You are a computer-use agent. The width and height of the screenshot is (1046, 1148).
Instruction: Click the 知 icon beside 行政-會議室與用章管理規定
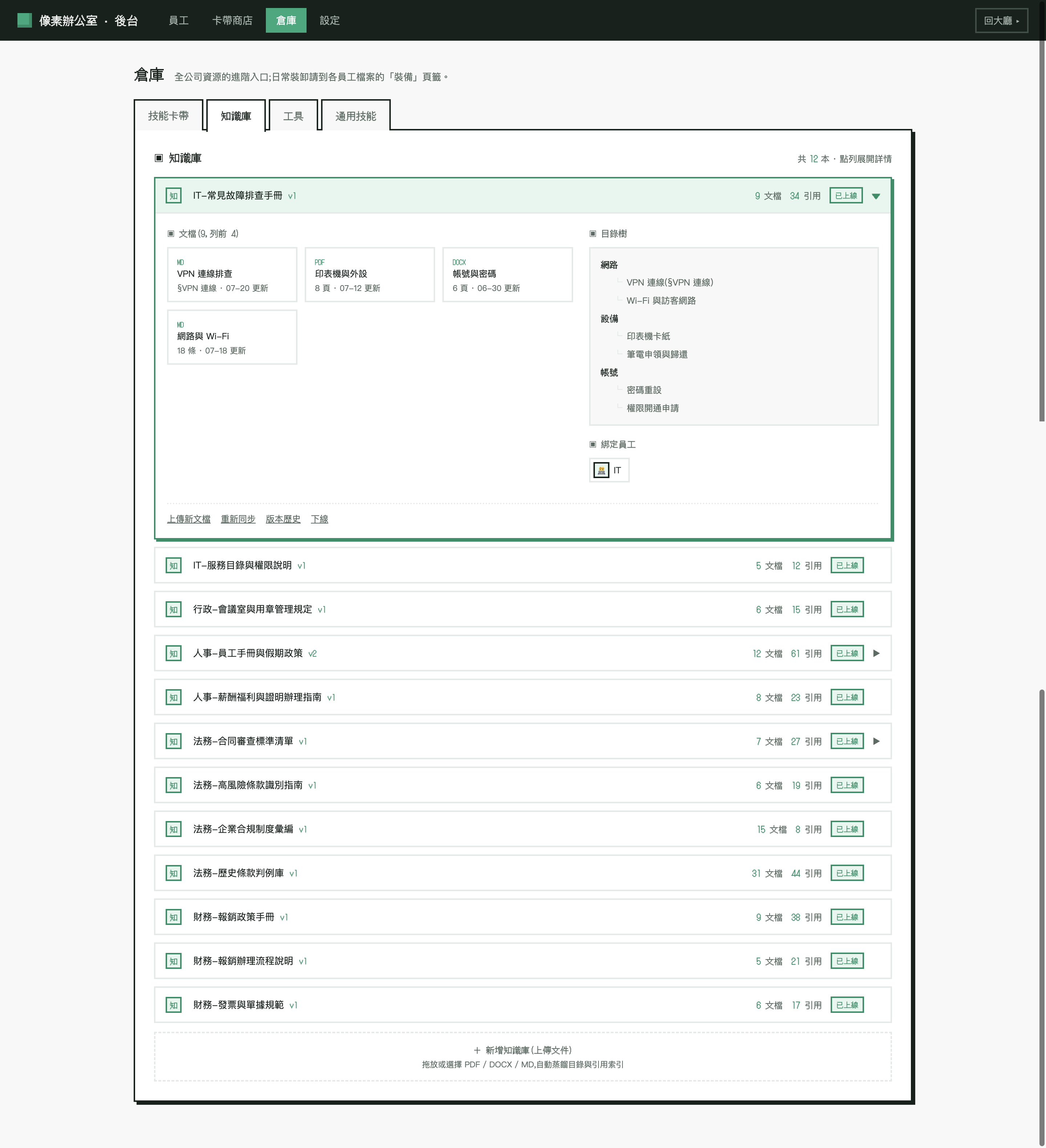tap(174, 610)
